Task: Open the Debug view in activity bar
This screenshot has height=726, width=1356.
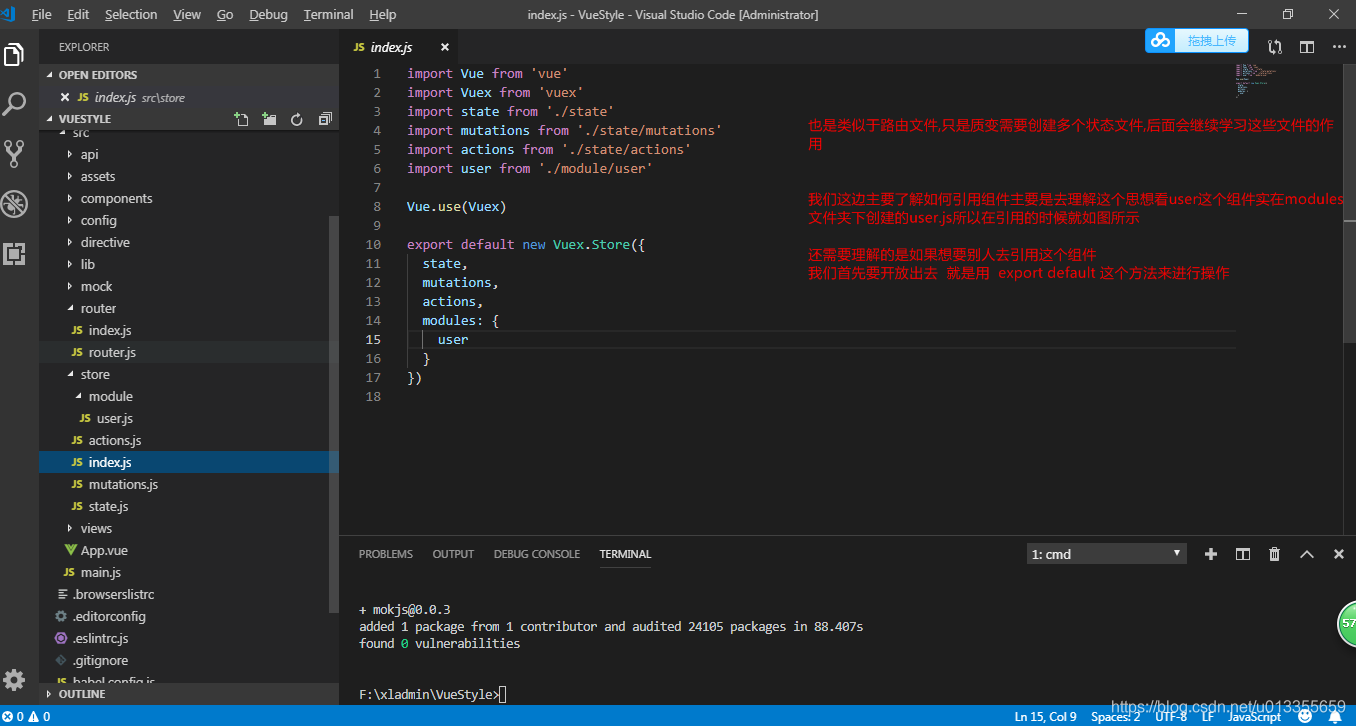Action: point(14,204)
